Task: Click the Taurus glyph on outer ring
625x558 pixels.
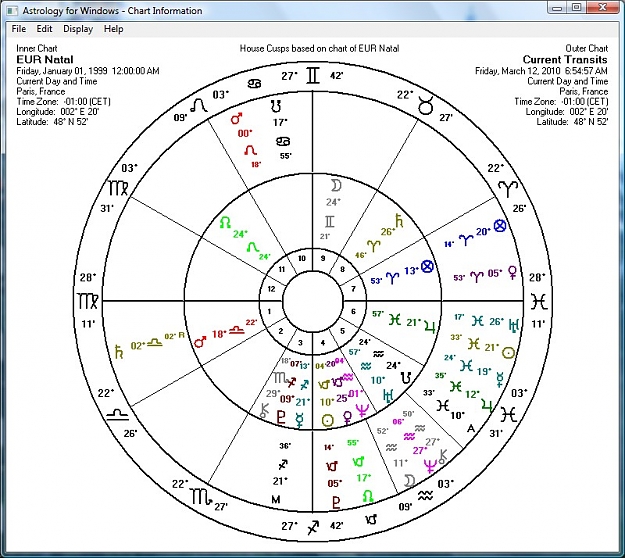Action: coord(426,107)
